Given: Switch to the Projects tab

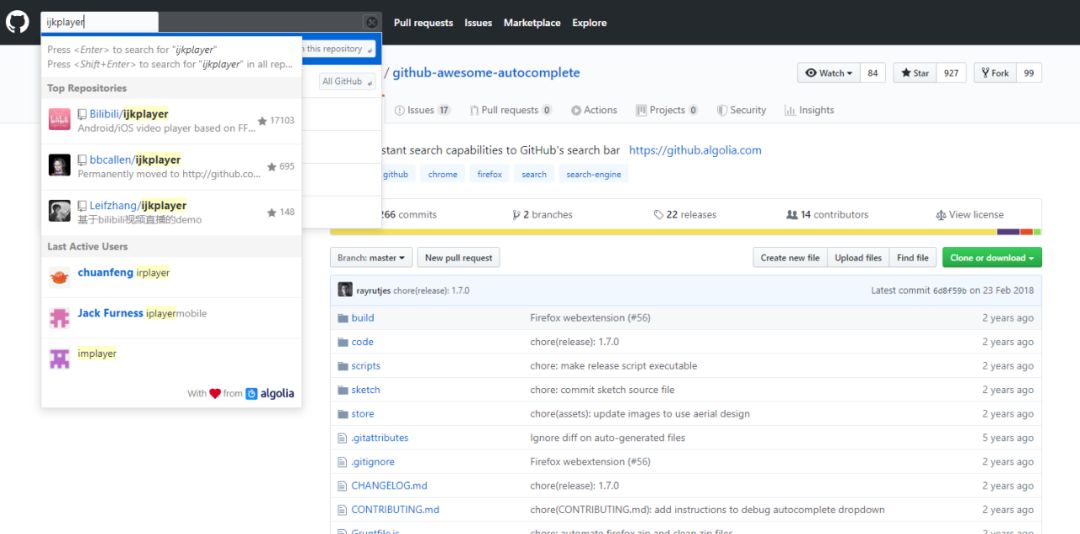Looking at the screenshot, I should [x=667, y=110].
